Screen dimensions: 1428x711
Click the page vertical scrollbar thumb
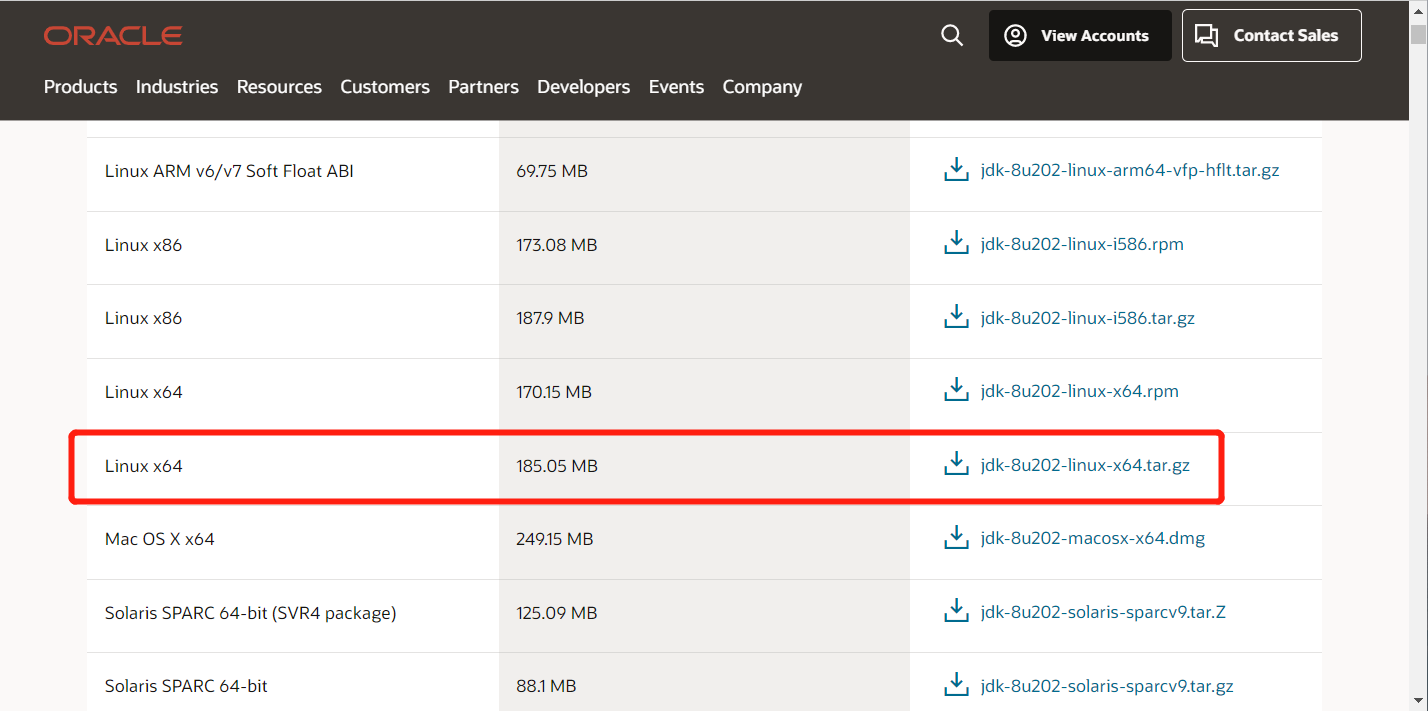(x=1418, y=34)
